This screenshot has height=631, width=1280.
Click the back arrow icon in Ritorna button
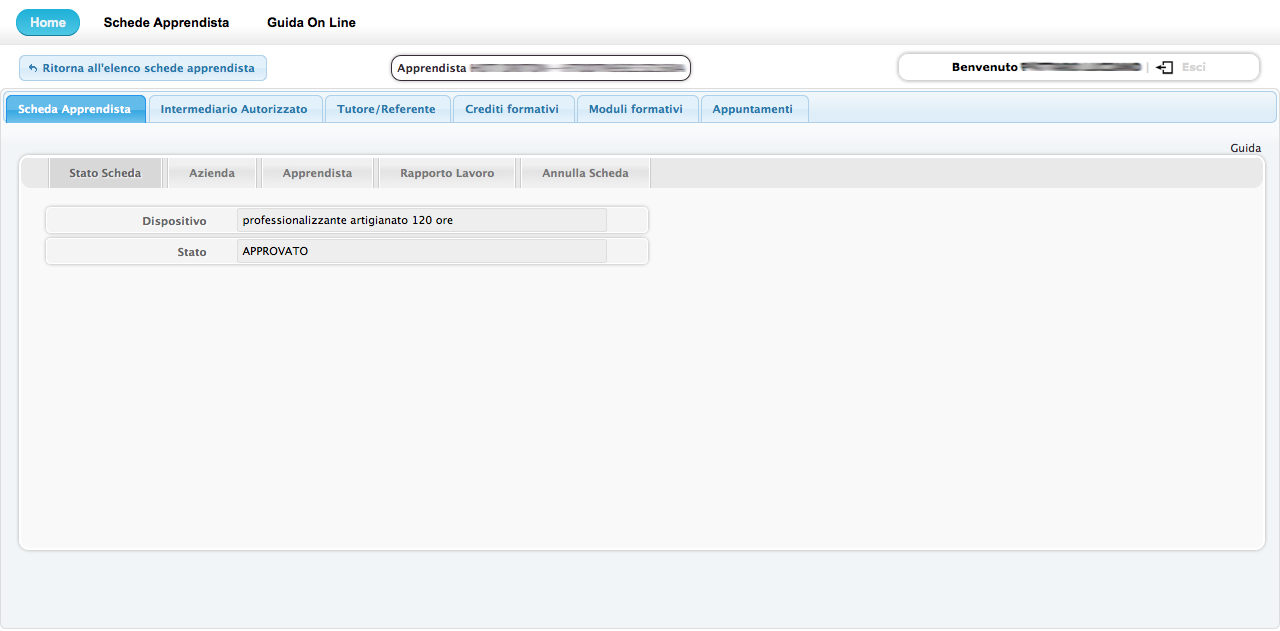pos(32,68)
